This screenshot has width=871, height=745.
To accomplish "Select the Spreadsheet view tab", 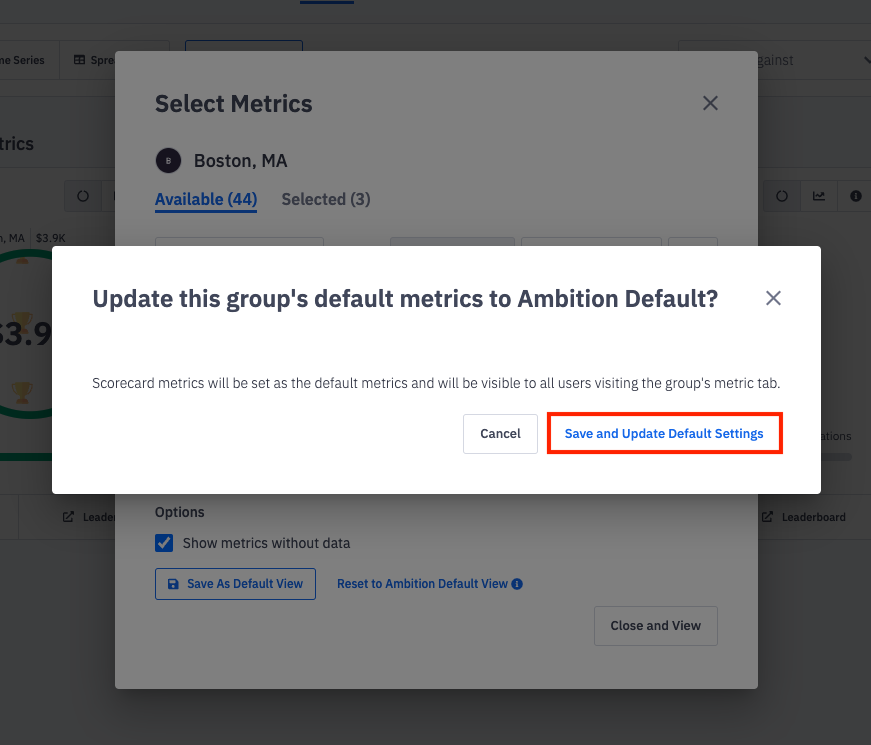I will [93, 60].
